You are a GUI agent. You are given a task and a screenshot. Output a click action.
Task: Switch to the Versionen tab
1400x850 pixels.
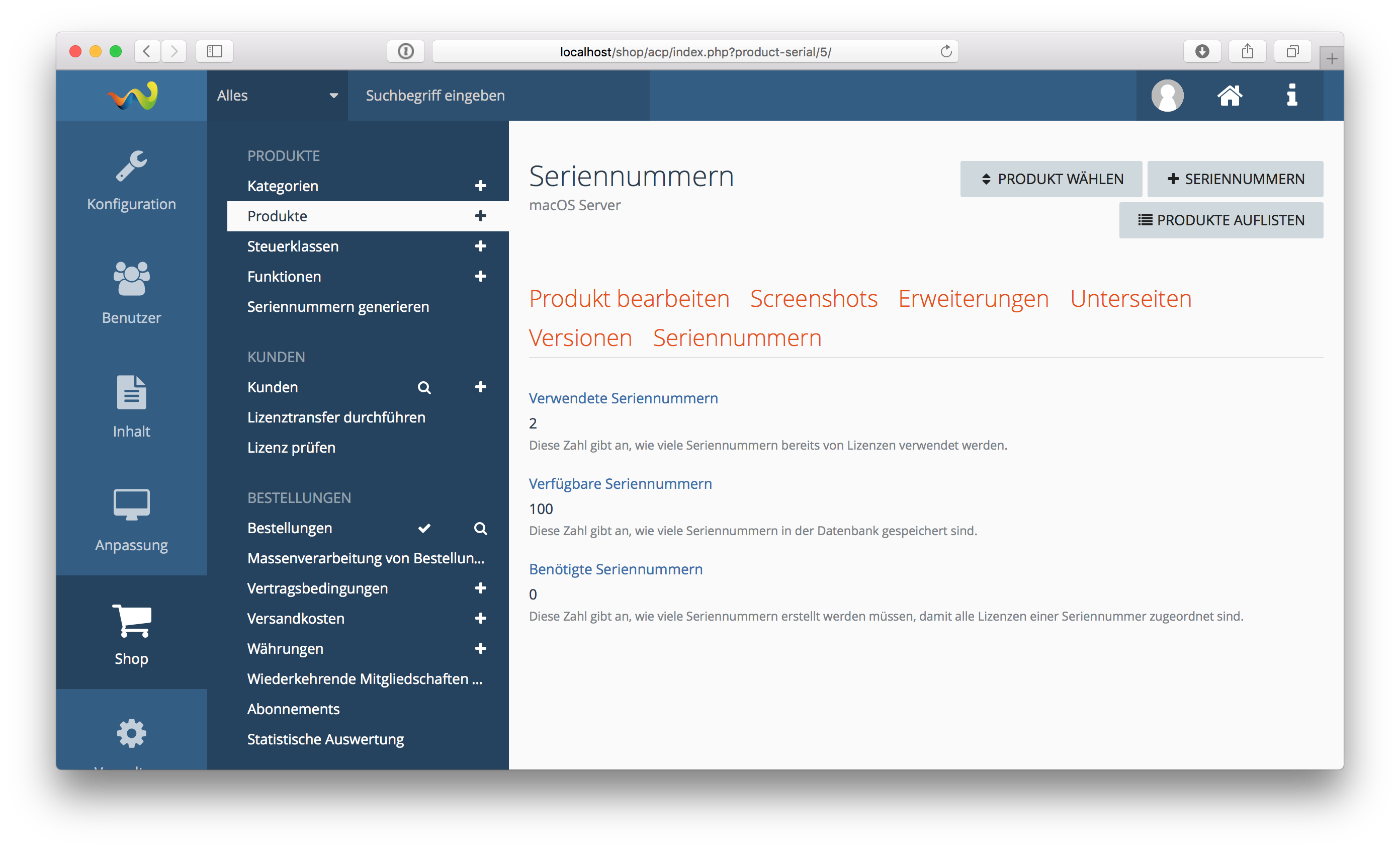580,338
